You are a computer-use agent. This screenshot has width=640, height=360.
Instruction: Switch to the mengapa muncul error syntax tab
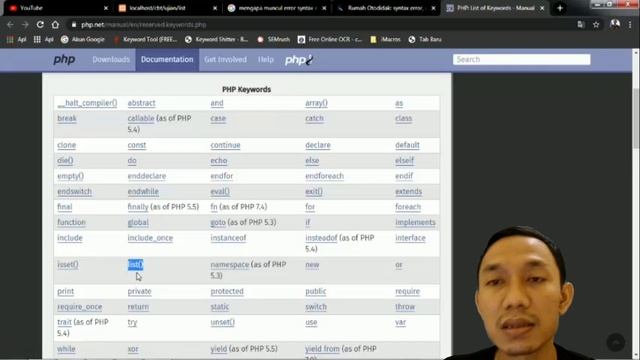click(276, 8)
